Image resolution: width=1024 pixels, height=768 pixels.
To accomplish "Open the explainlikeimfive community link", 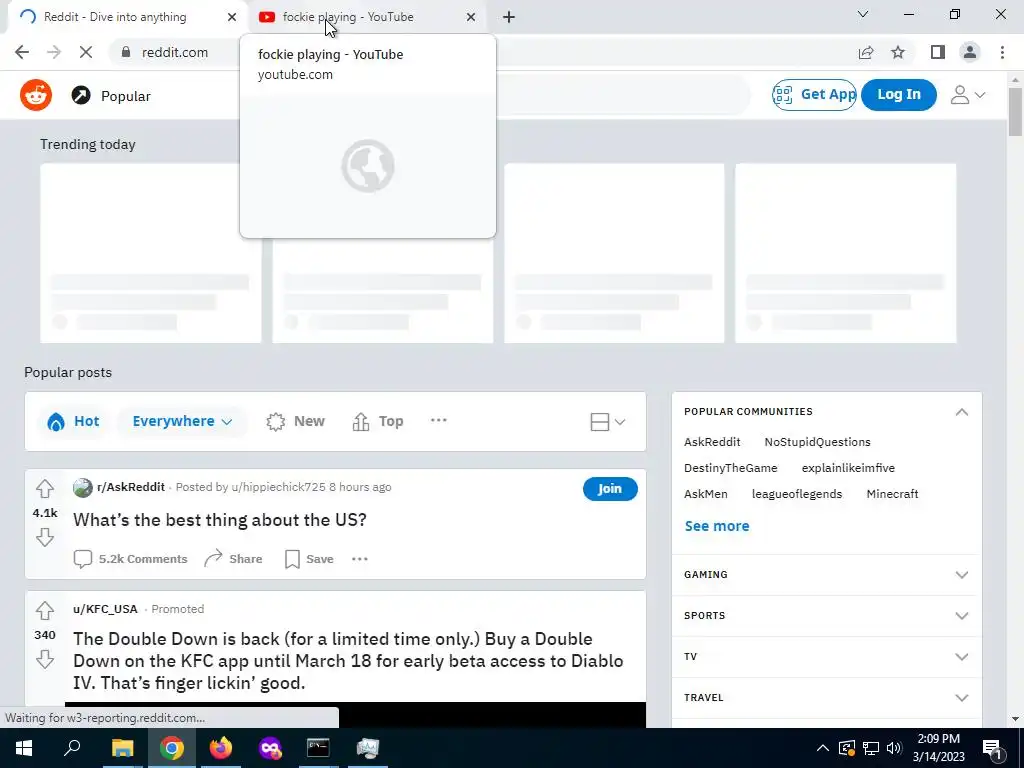I will [x=848, y=468].
